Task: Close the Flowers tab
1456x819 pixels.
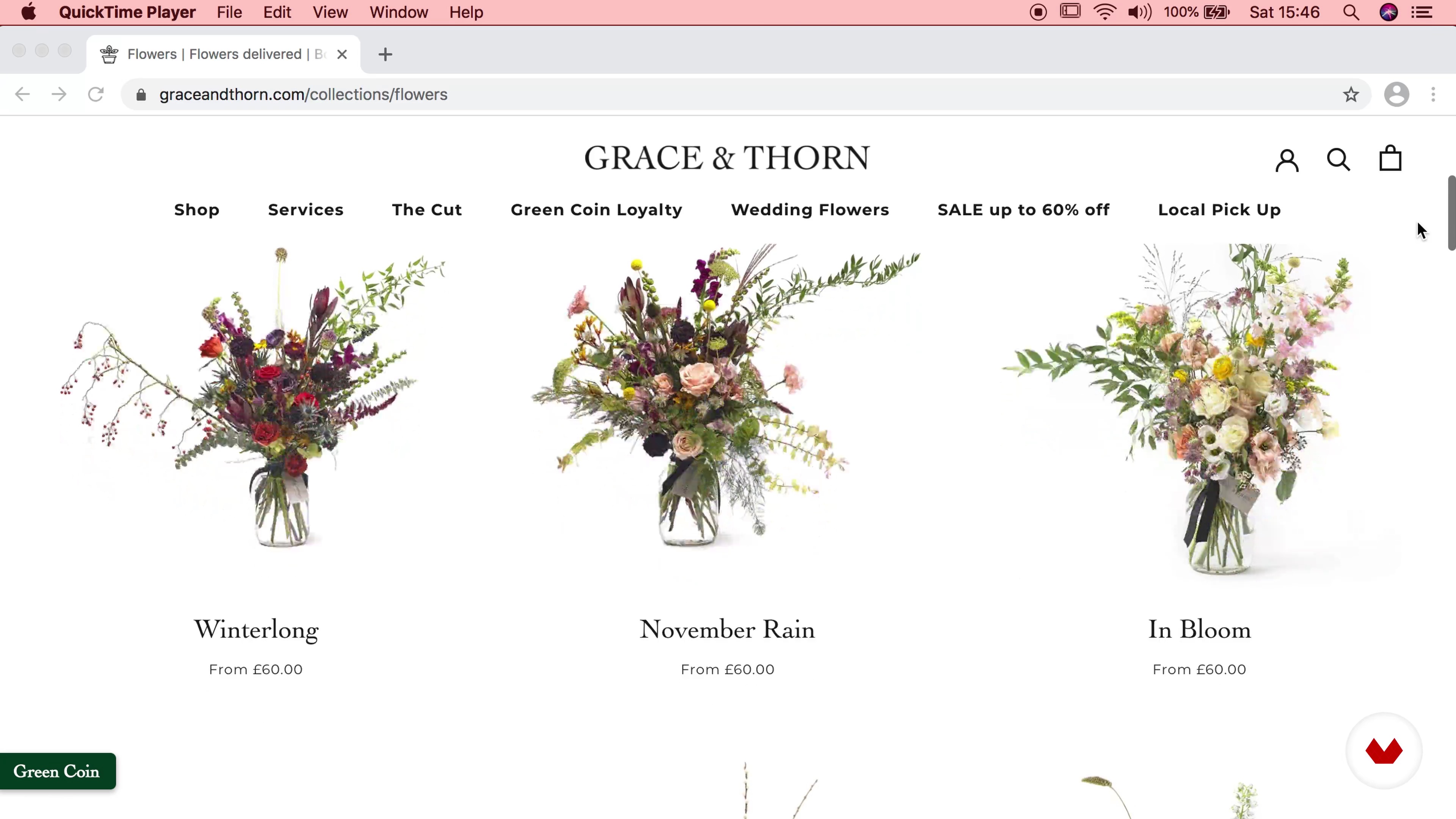Action: (x=342, y=54)
